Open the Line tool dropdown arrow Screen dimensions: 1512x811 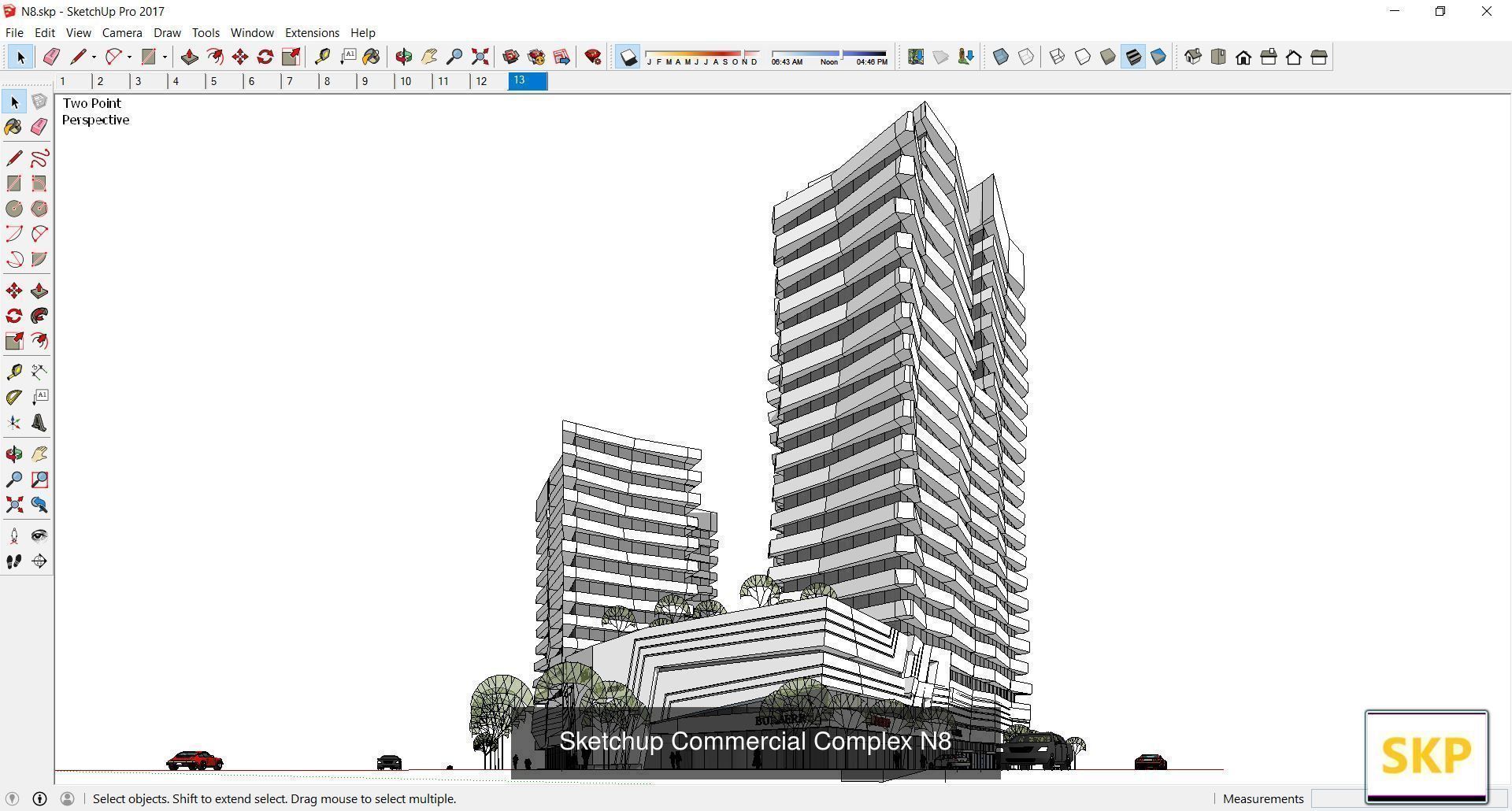94,57
